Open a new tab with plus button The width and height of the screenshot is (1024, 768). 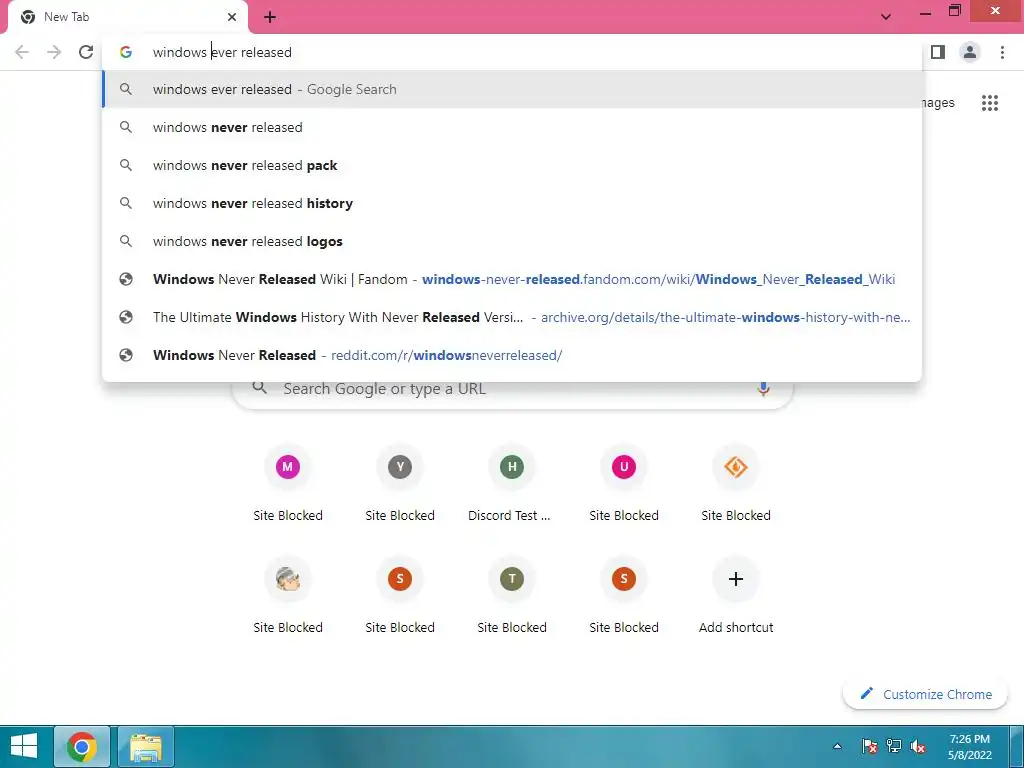pos(270,17)
